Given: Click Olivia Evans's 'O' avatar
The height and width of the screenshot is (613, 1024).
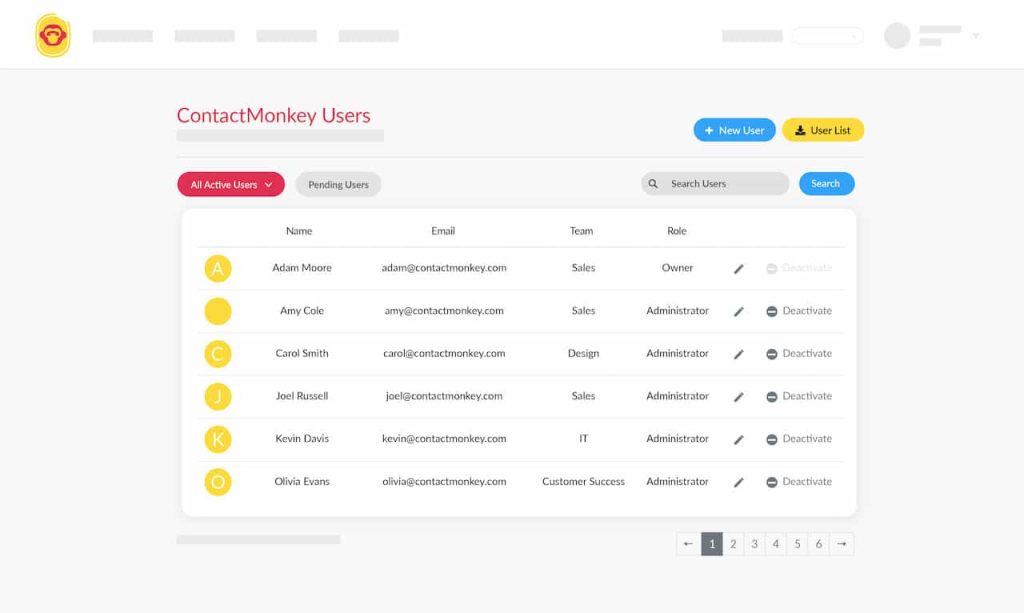Looking at the screenshot, I should click(218, 482).
